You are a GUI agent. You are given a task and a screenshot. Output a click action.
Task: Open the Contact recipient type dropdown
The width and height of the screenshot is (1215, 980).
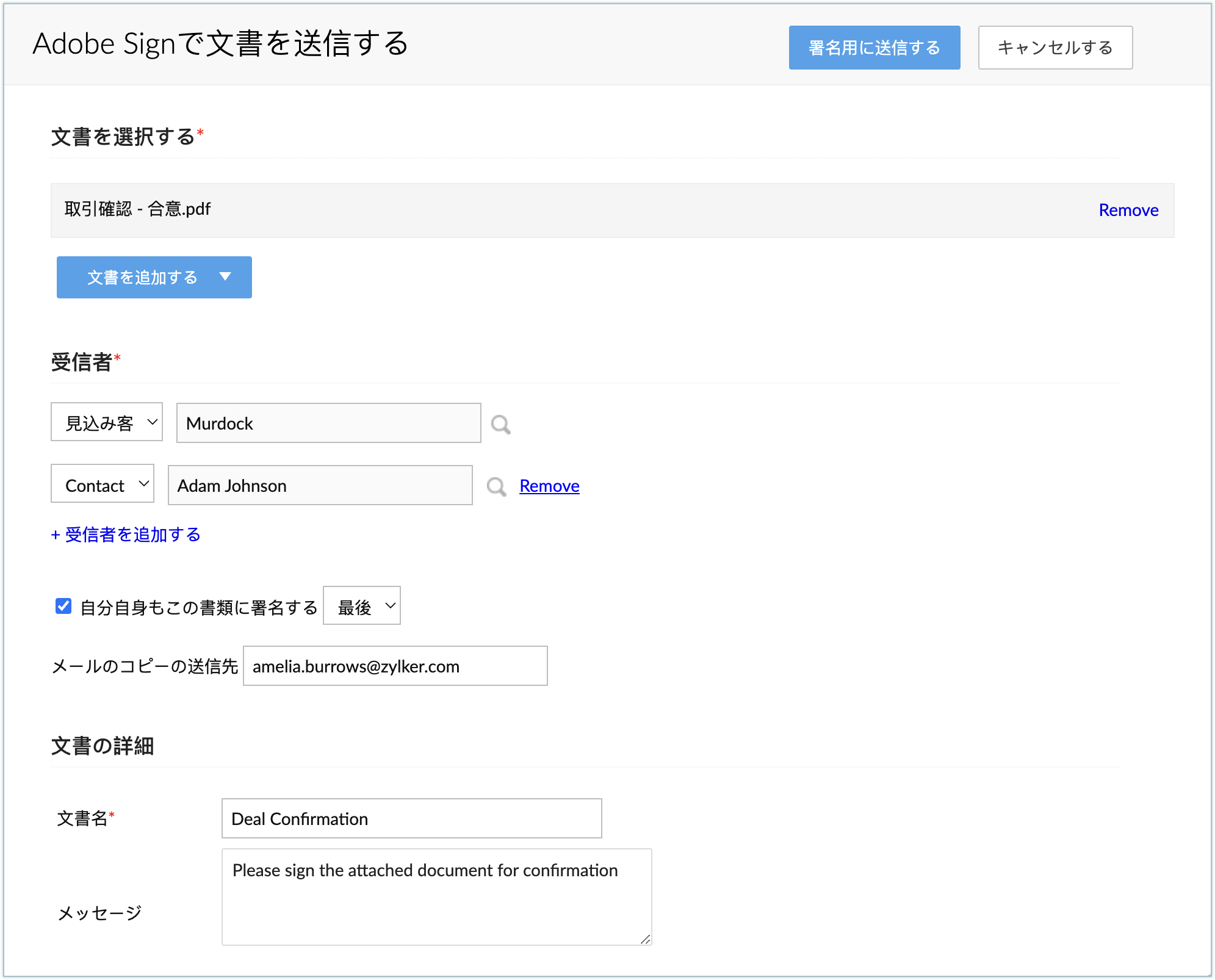pos(103,485)
